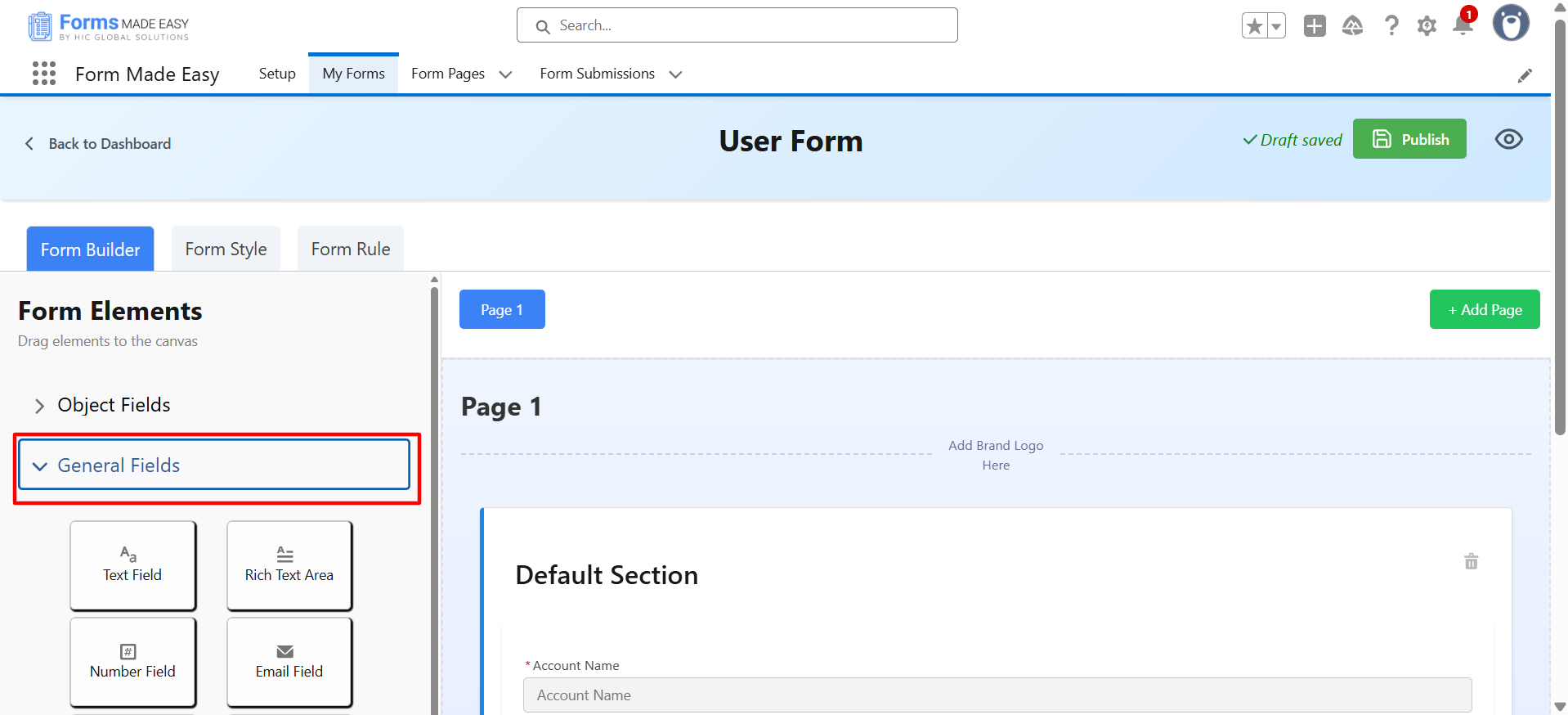Click the notifications bell icon
Screen dimensions: 1568x715
click(x=1463, y=25)
